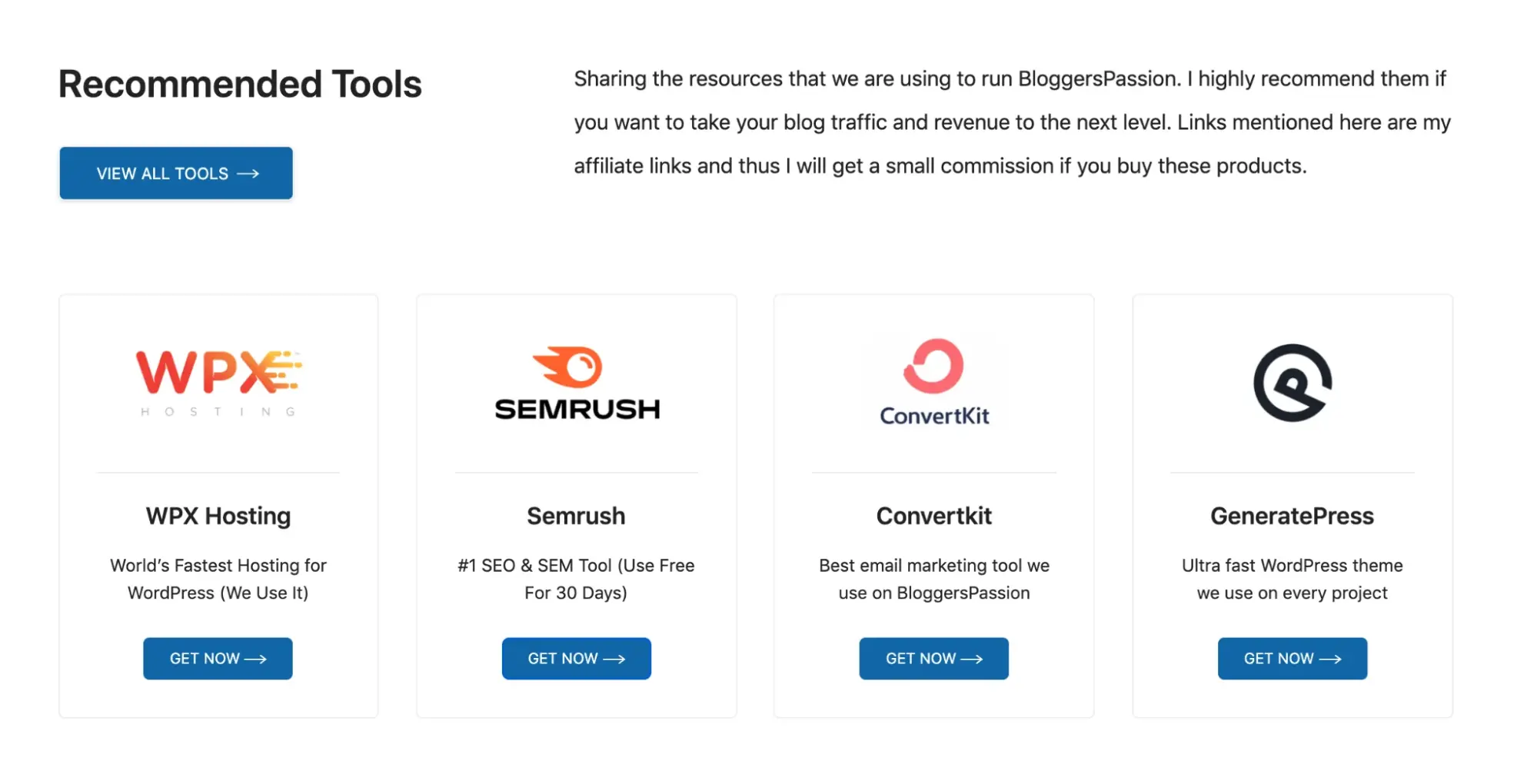This screenshot has height=784, width=1537.
Task: Click the arrow on GeneratePress Get Now
Action: (x=1330, y=659)
